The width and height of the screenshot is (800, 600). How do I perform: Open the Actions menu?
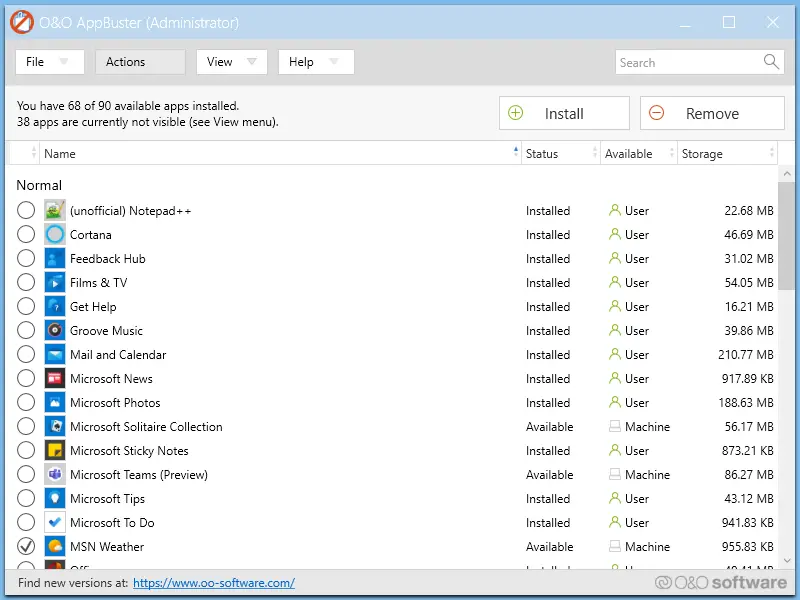[140, 62]
